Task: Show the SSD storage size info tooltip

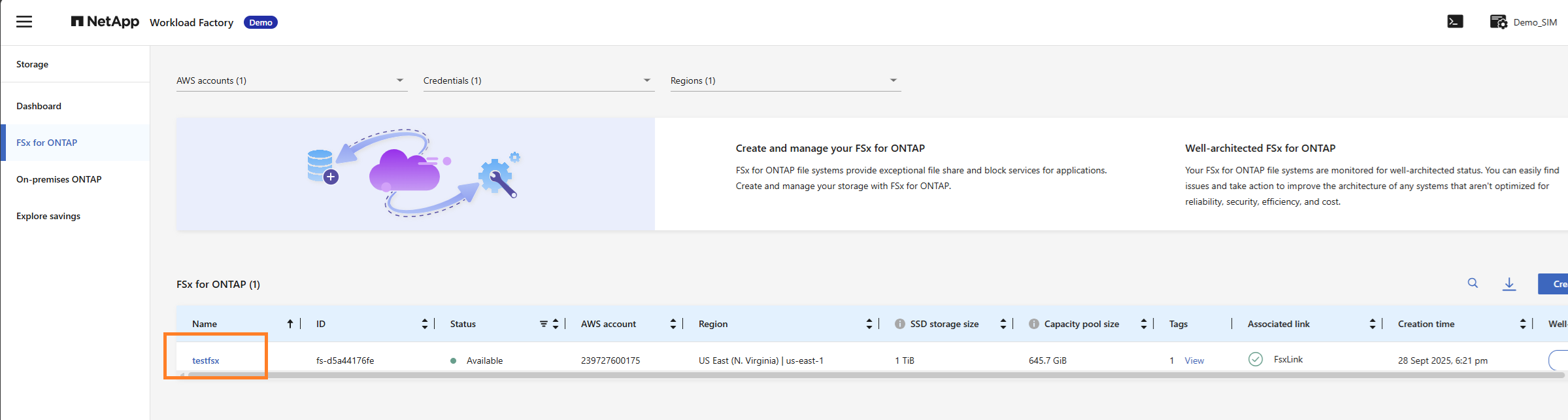Action: click(x=900, y=324)
